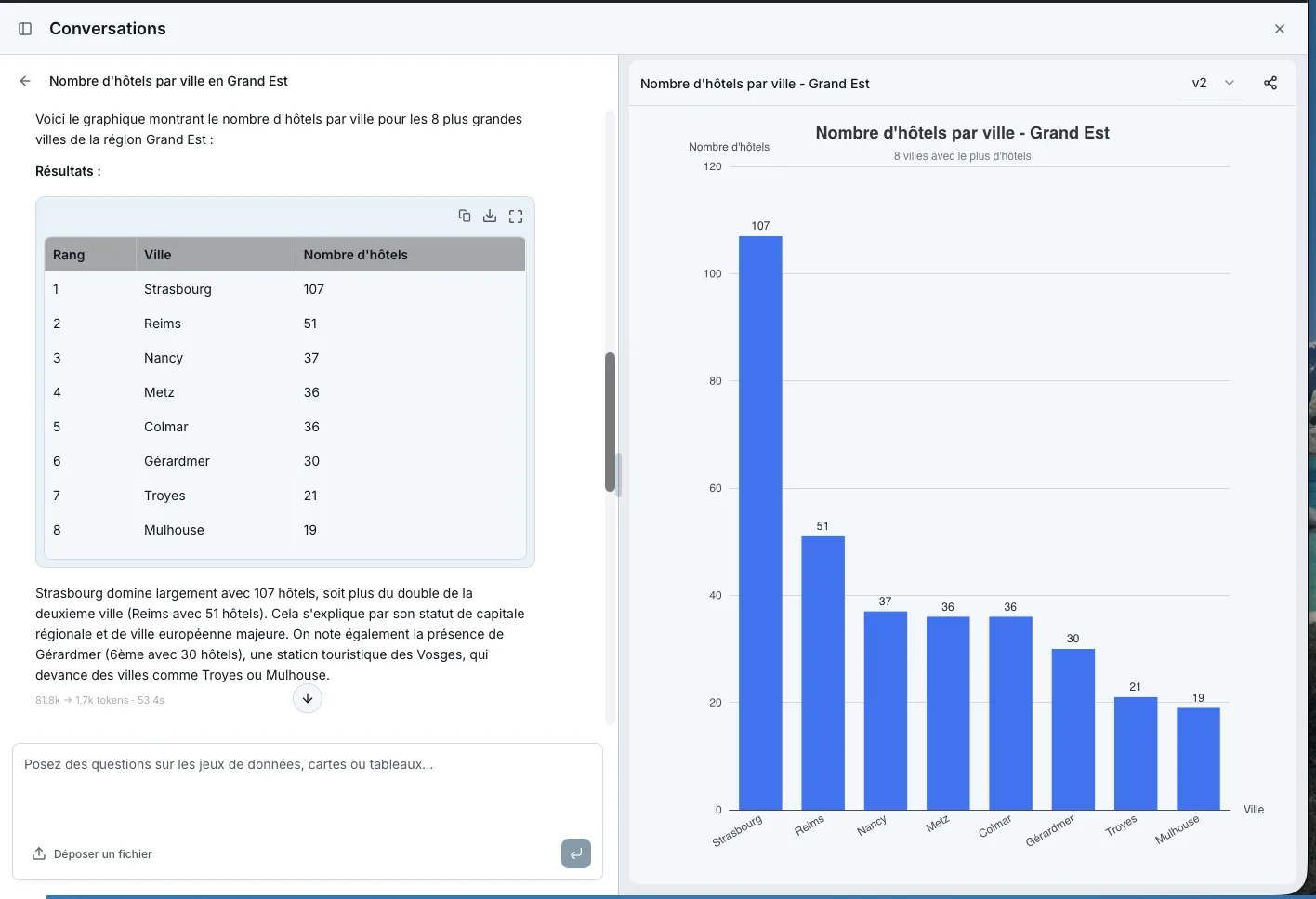Copy the results table with copy icon
This screenshot has width=1316, height=899.
click(x=465, y=216)
